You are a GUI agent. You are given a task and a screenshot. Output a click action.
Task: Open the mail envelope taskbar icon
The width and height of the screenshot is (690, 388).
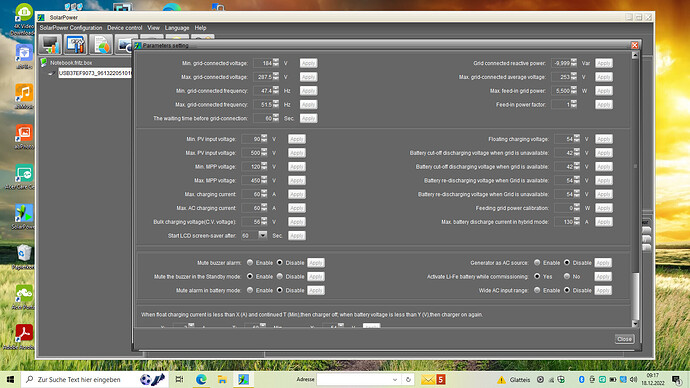click(x=427, y=379)
